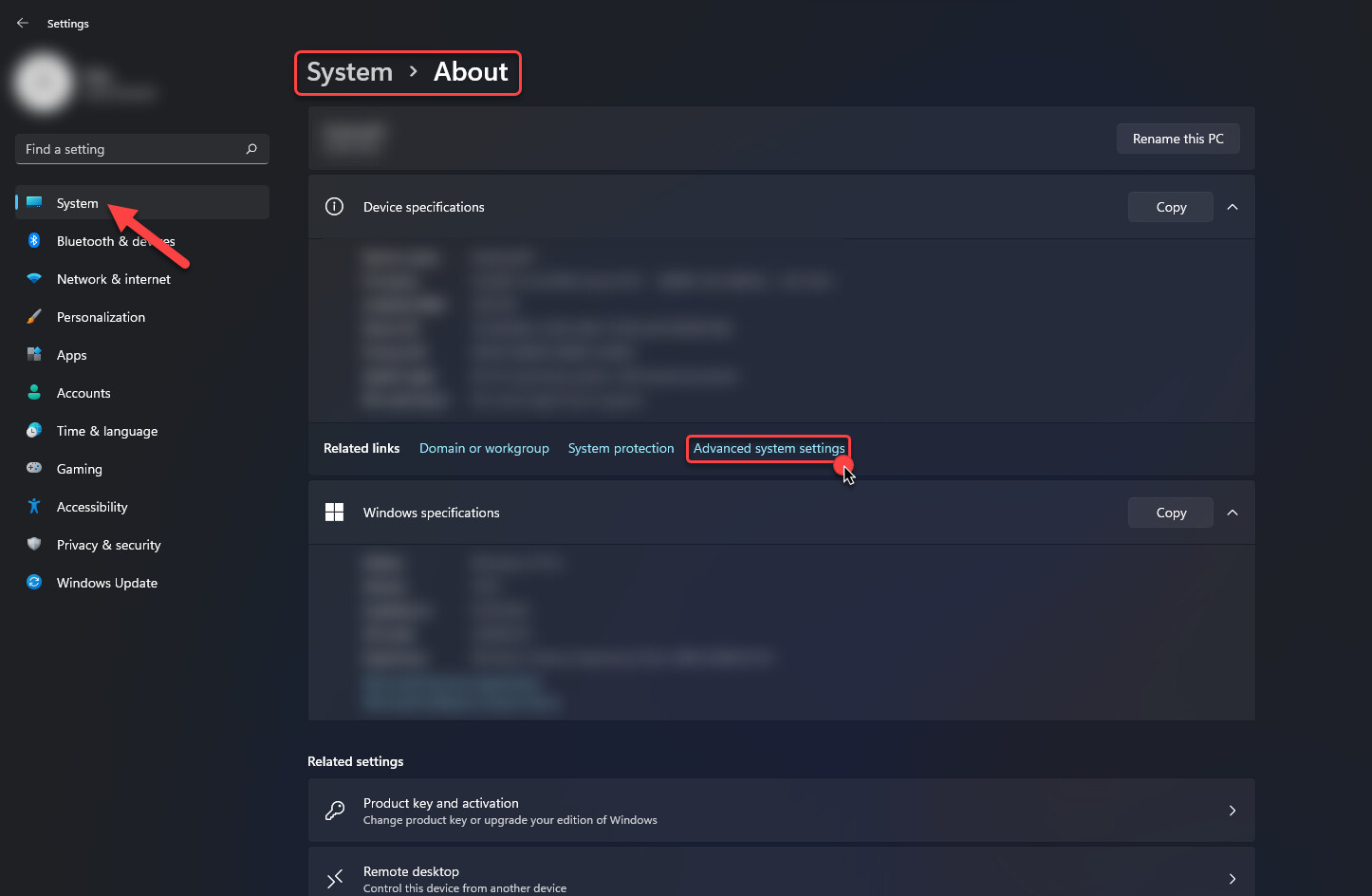Click the About page title
Screen dimensions: 1372x896
(471, 72)
